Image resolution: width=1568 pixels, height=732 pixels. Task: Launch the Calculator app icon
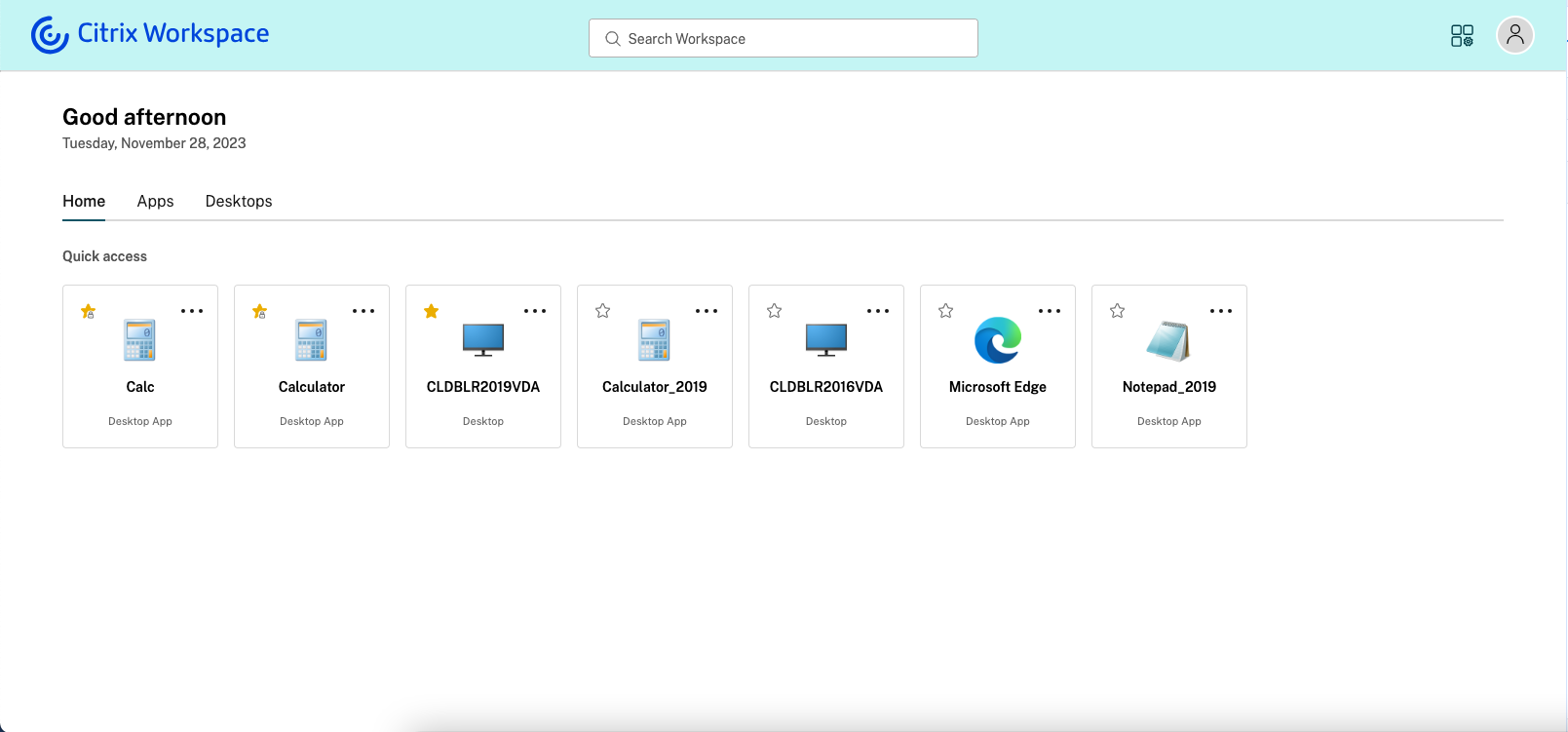(x=312, y=340)
